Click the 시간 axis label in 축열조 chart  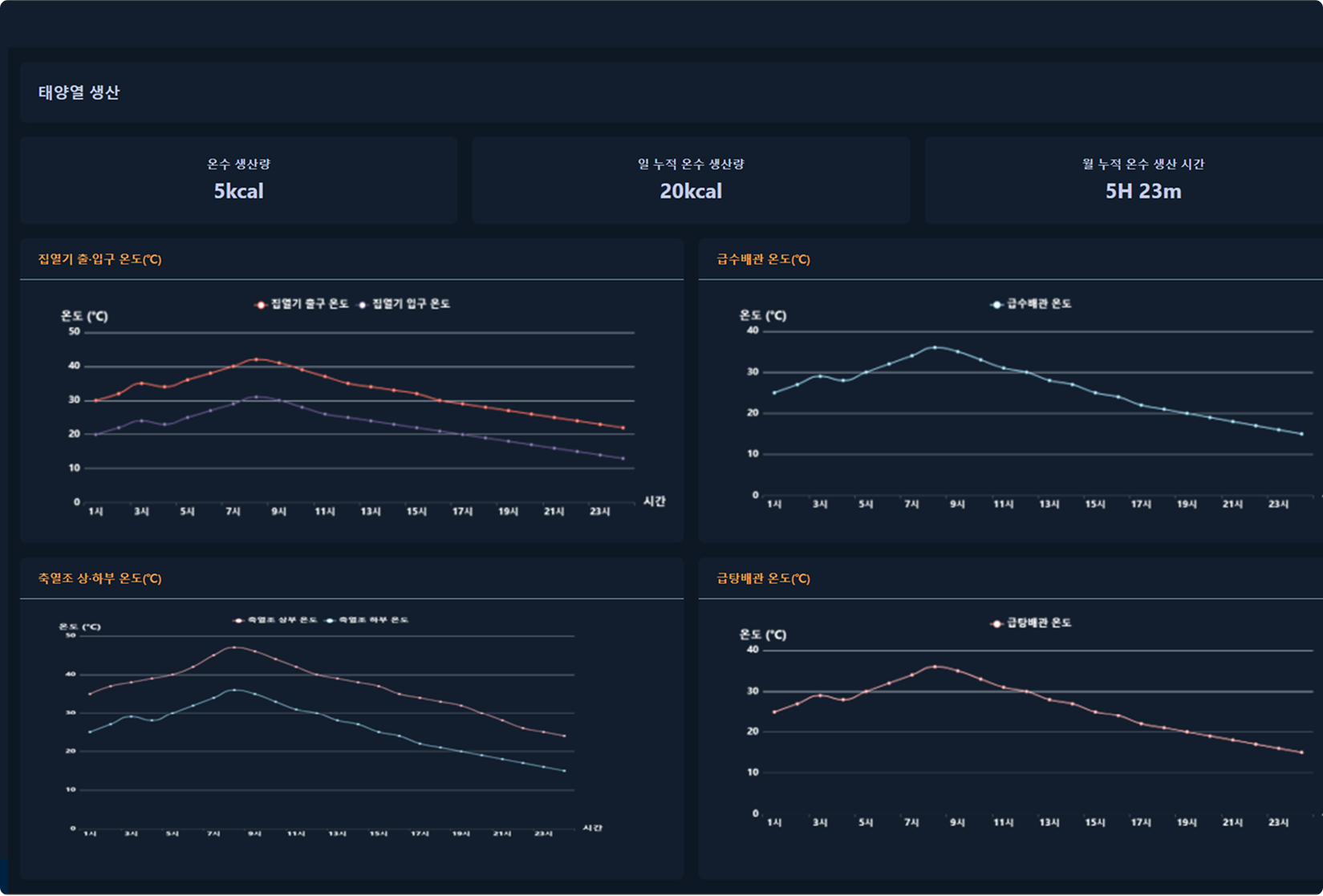tap(592, 827)
